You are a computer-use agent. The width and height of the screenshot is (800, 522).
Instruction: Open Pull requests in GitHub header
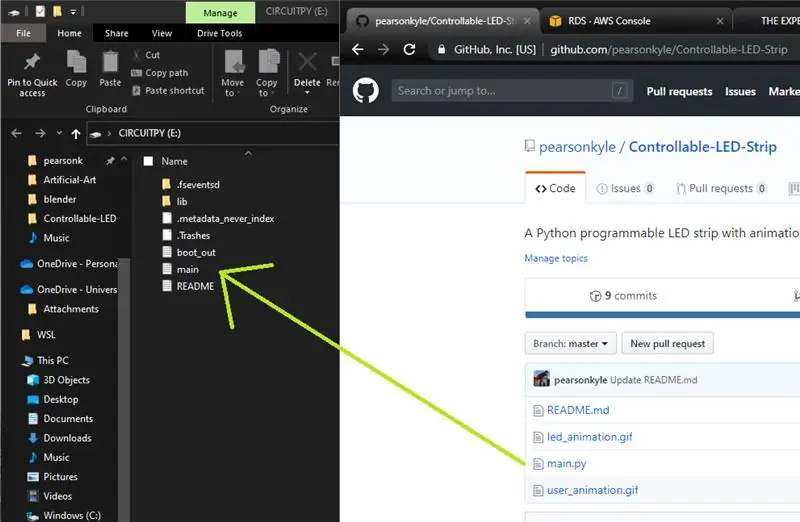[679, 92]
